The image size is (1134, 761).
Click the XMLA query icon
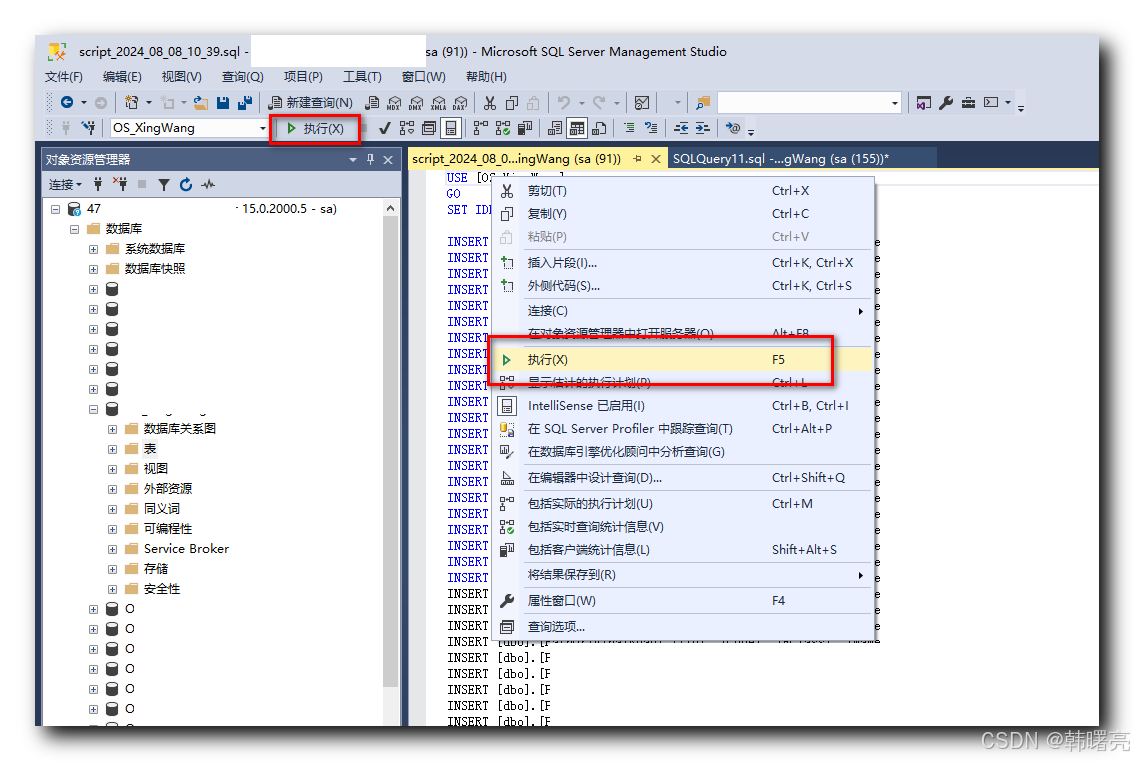tap(438, 103)
